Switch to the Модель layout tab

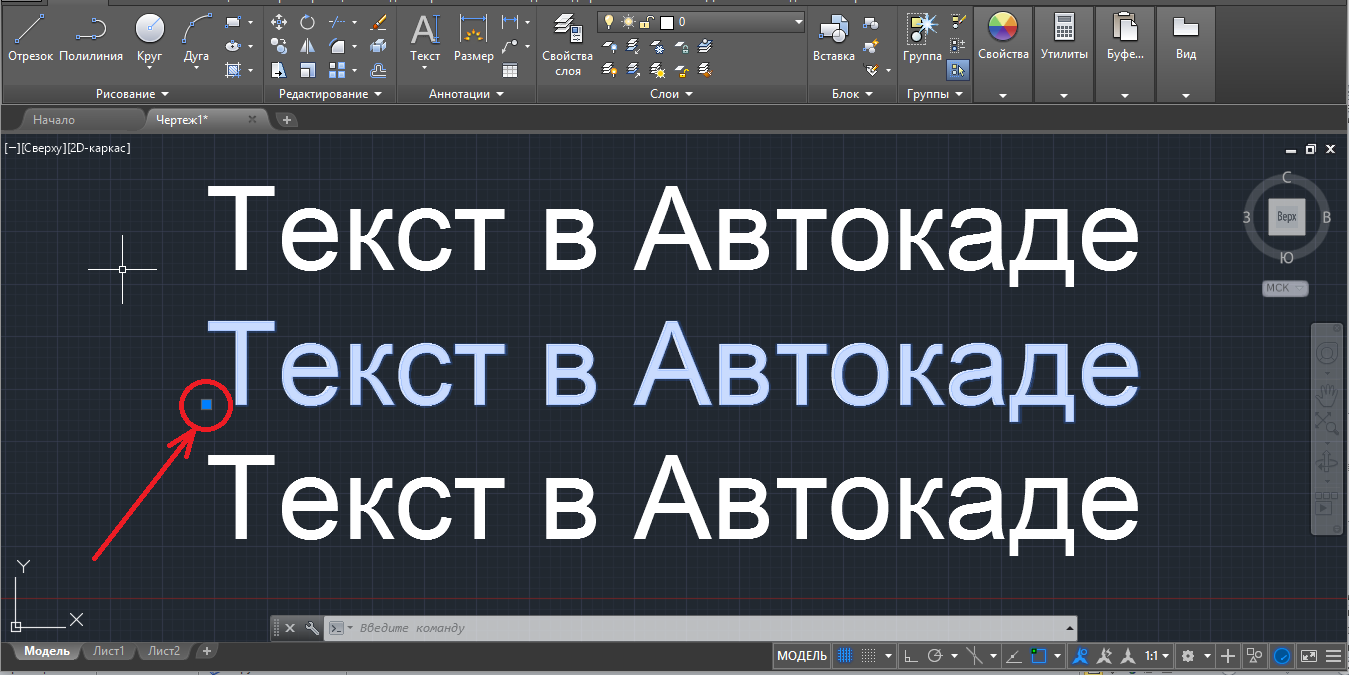pos(47,651)
